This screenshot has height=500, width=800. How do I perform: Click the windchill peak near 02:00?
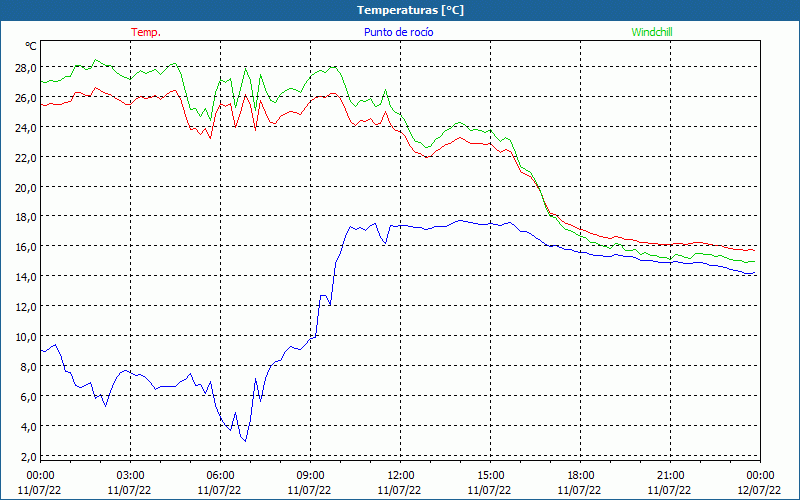(95, 60)
